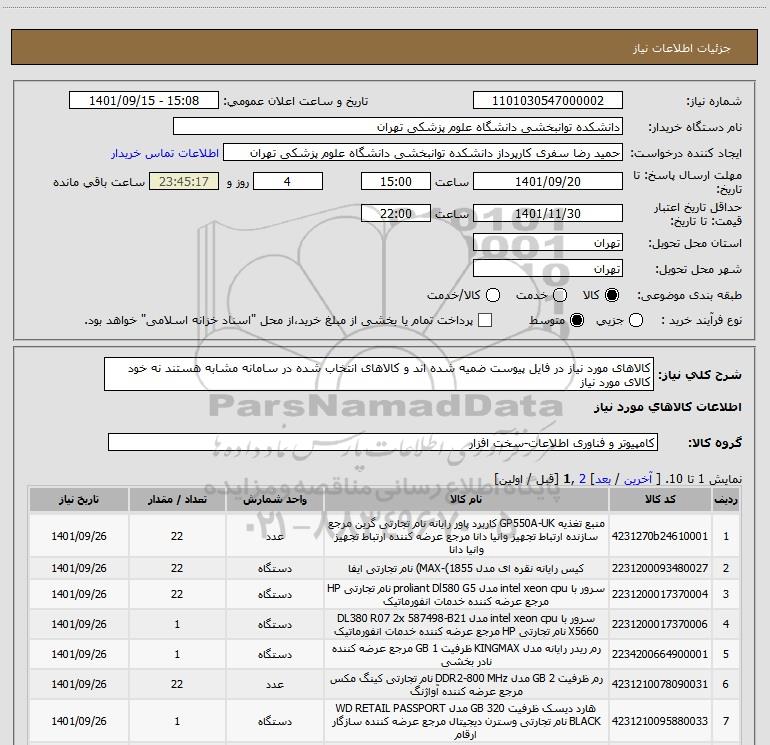Click the DL380 R07 server item name
770x745 pixels.
coord(466,624)
